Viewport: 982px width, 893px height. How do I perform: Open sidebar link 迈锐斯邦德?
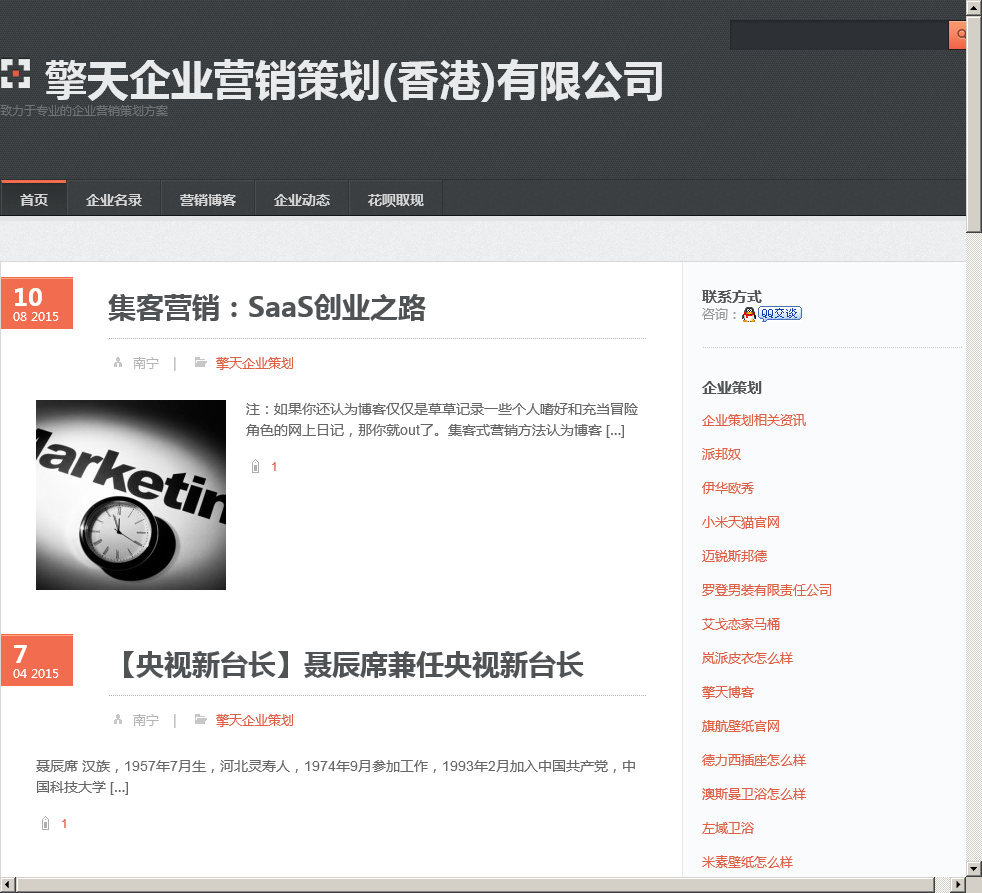[734, 555]
